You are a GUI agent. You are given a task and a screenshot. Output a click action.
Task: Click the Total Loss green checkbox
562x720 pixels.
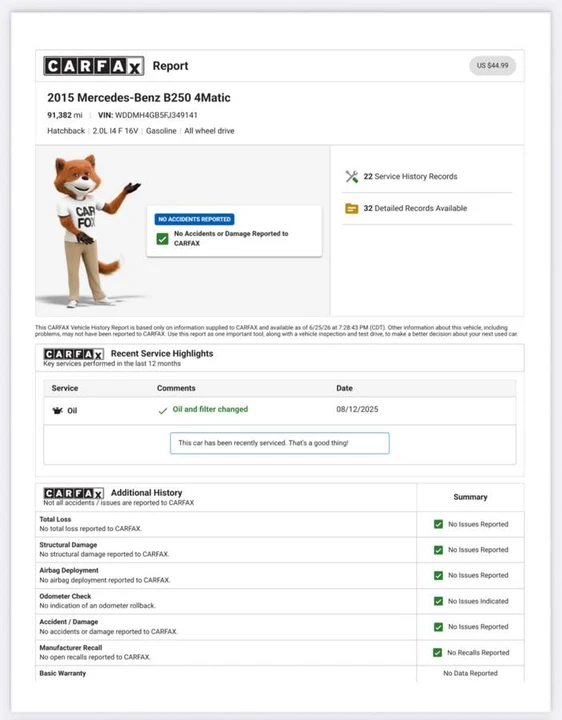tap(438, 524)
